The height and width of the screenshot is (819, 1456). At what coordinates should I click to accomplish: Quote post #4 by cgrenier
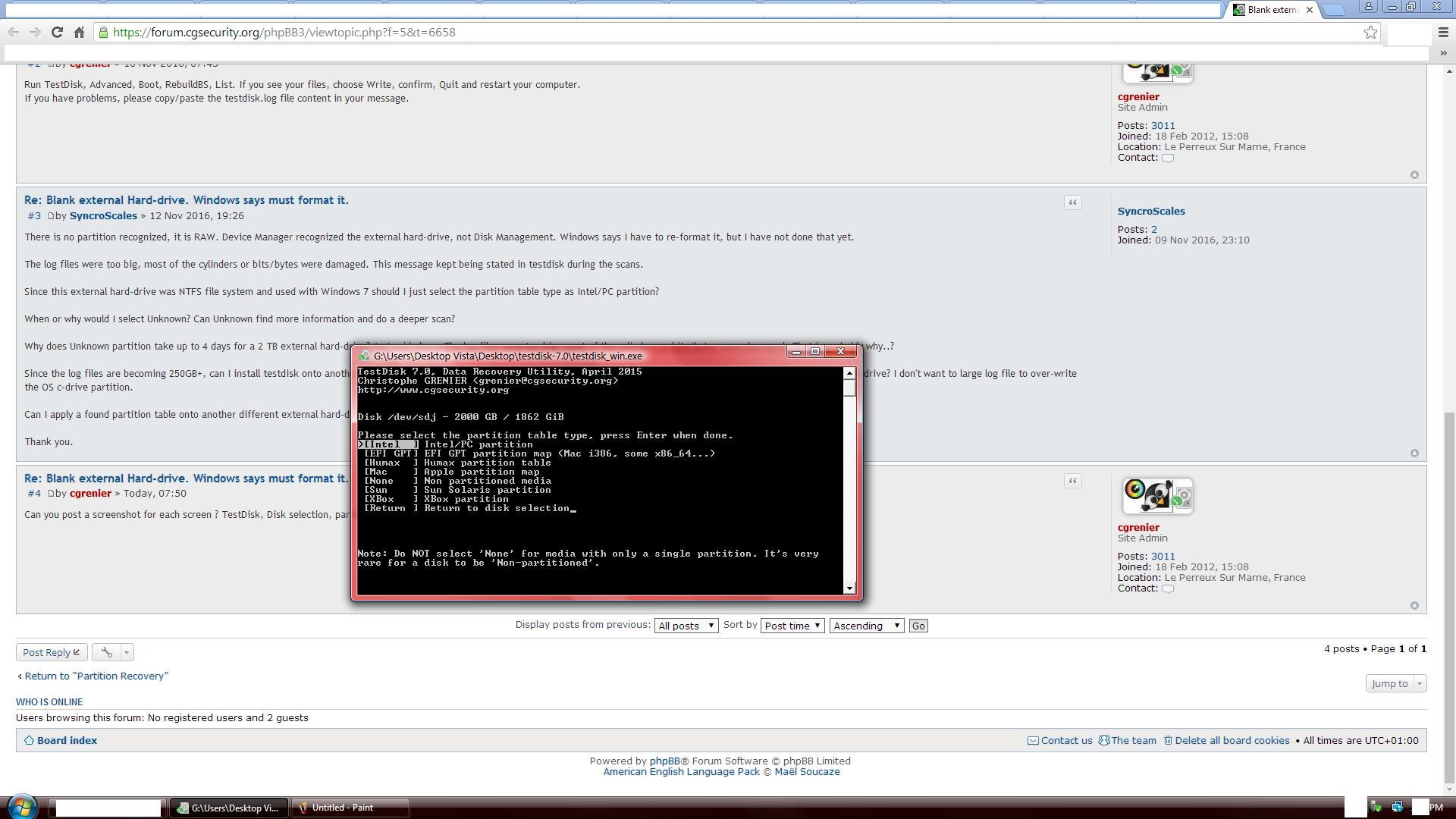click(1072, 481)
